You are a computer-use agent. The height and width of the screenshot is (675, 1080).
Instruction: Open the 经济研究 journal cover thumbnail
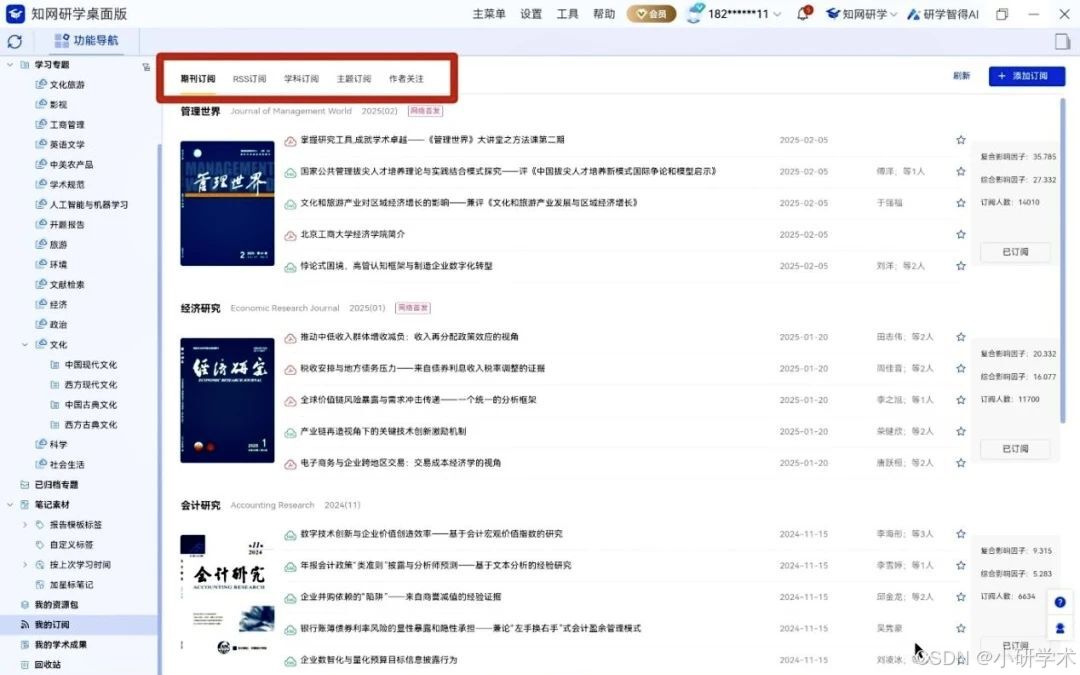click(227, 400)
